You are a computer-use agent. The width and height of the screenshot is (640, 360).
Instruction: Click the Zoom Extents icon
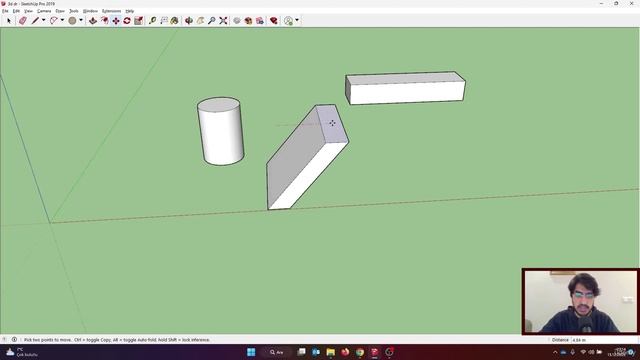[223, 20]
